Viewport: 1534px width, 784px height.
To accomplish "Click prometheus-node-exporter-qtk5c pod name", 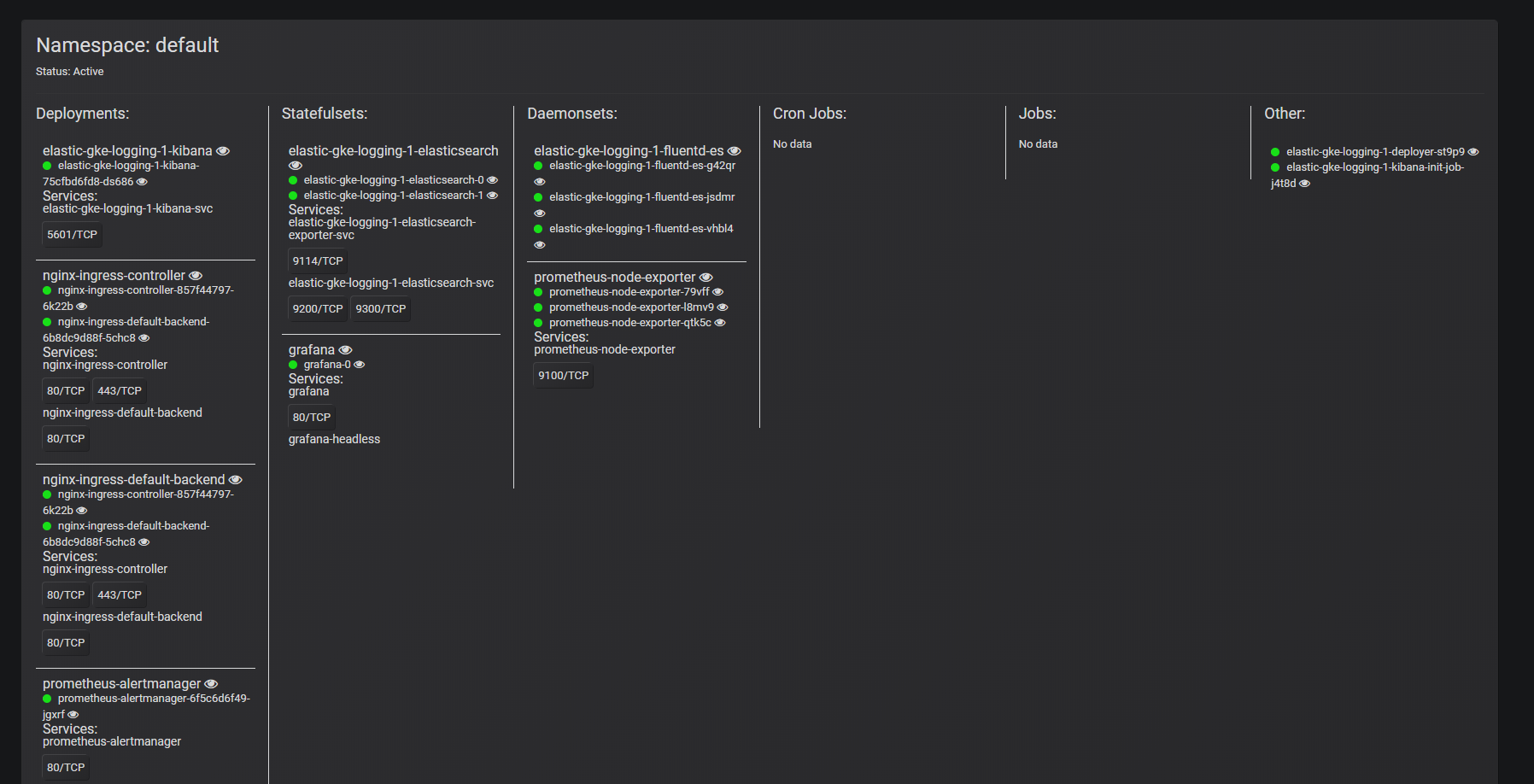I will [630, 323].
